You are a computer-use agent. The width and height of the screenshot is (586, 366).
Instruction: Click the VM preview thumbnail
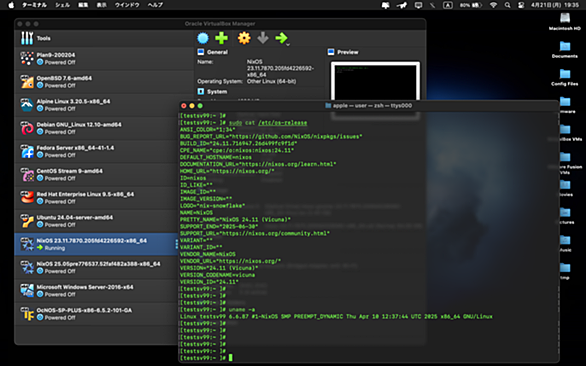[375, 81]
